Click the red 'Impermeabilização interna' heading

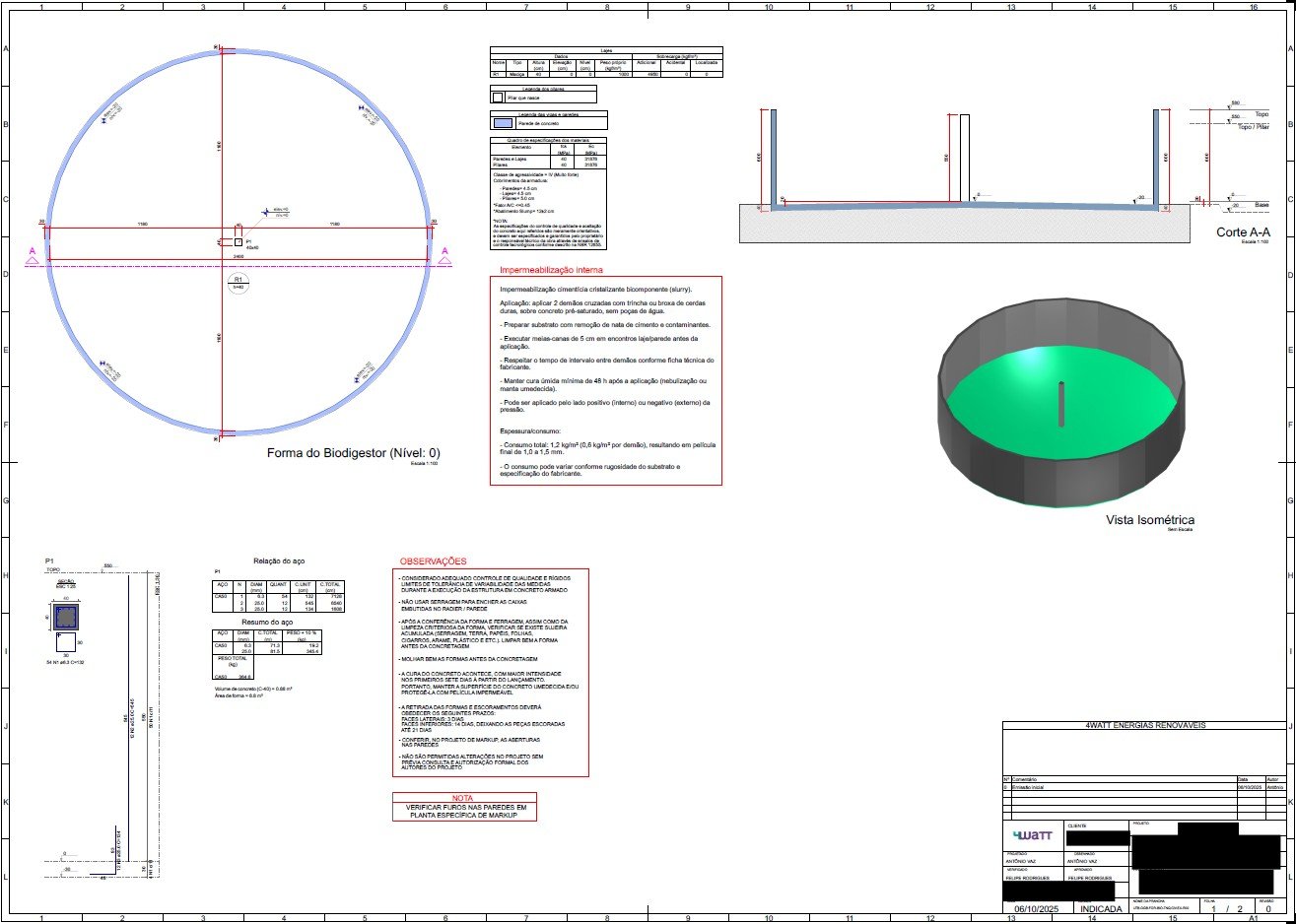click(x=551, y=270)
